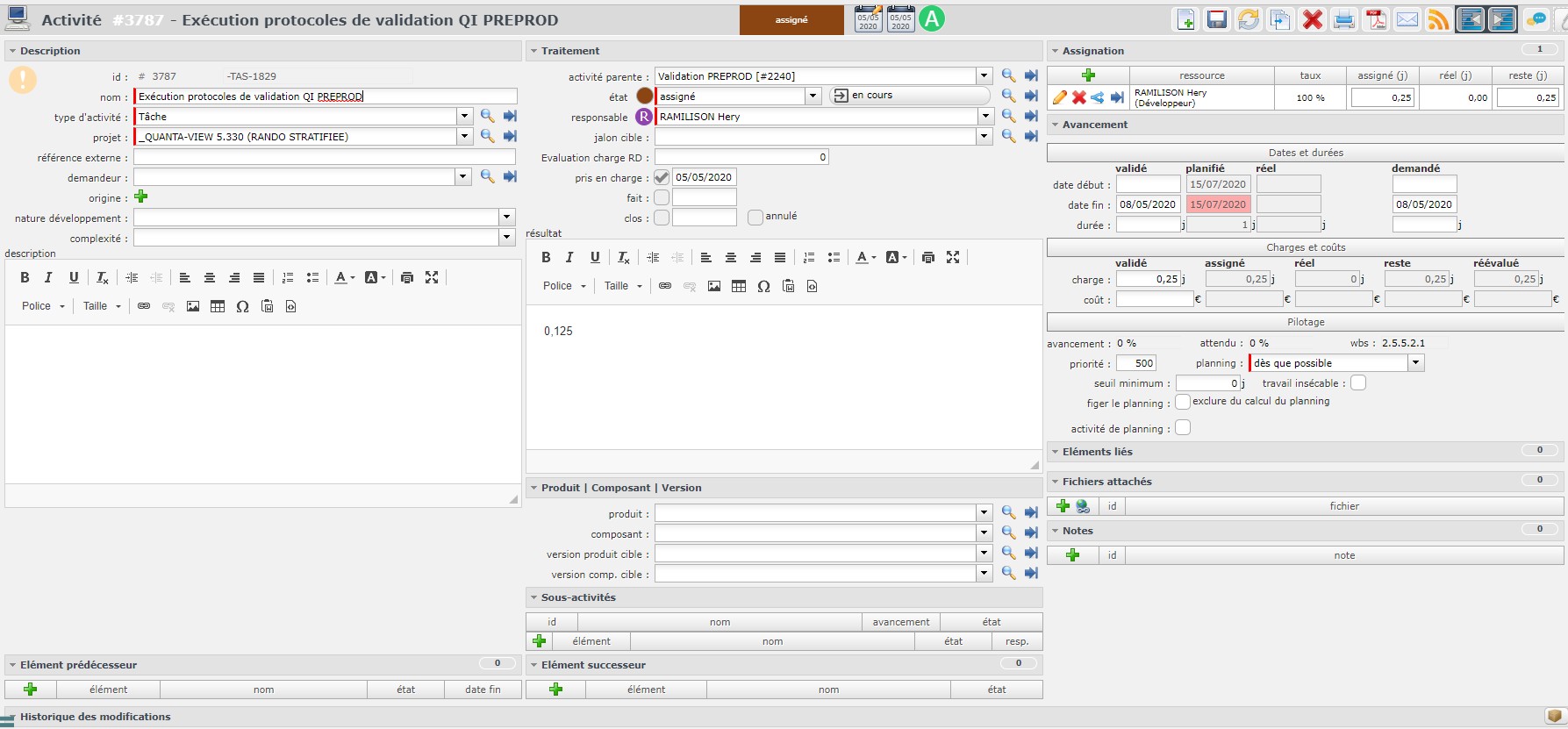The image size is (1568, 729).
Task: Click the 'en cours' status button
Action: 908,96
